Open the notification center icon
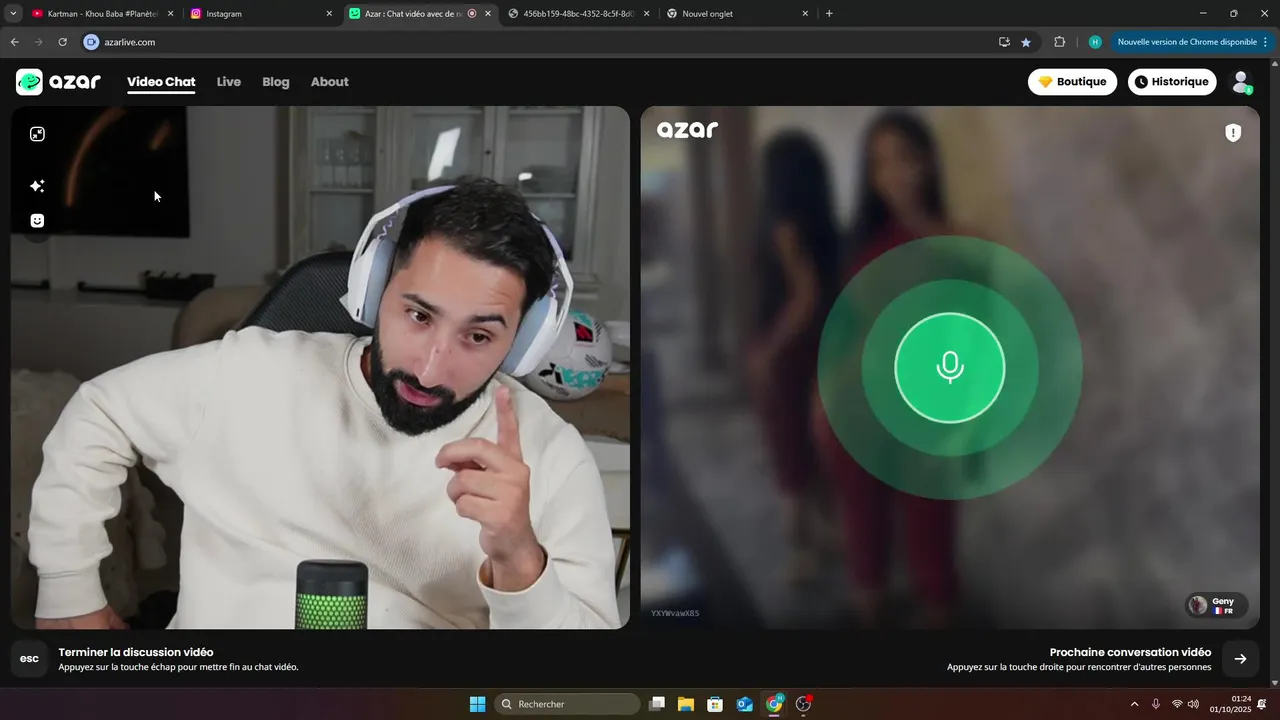The width and height of the screenshot is (1280, 720). click(x=1262, y=704)
